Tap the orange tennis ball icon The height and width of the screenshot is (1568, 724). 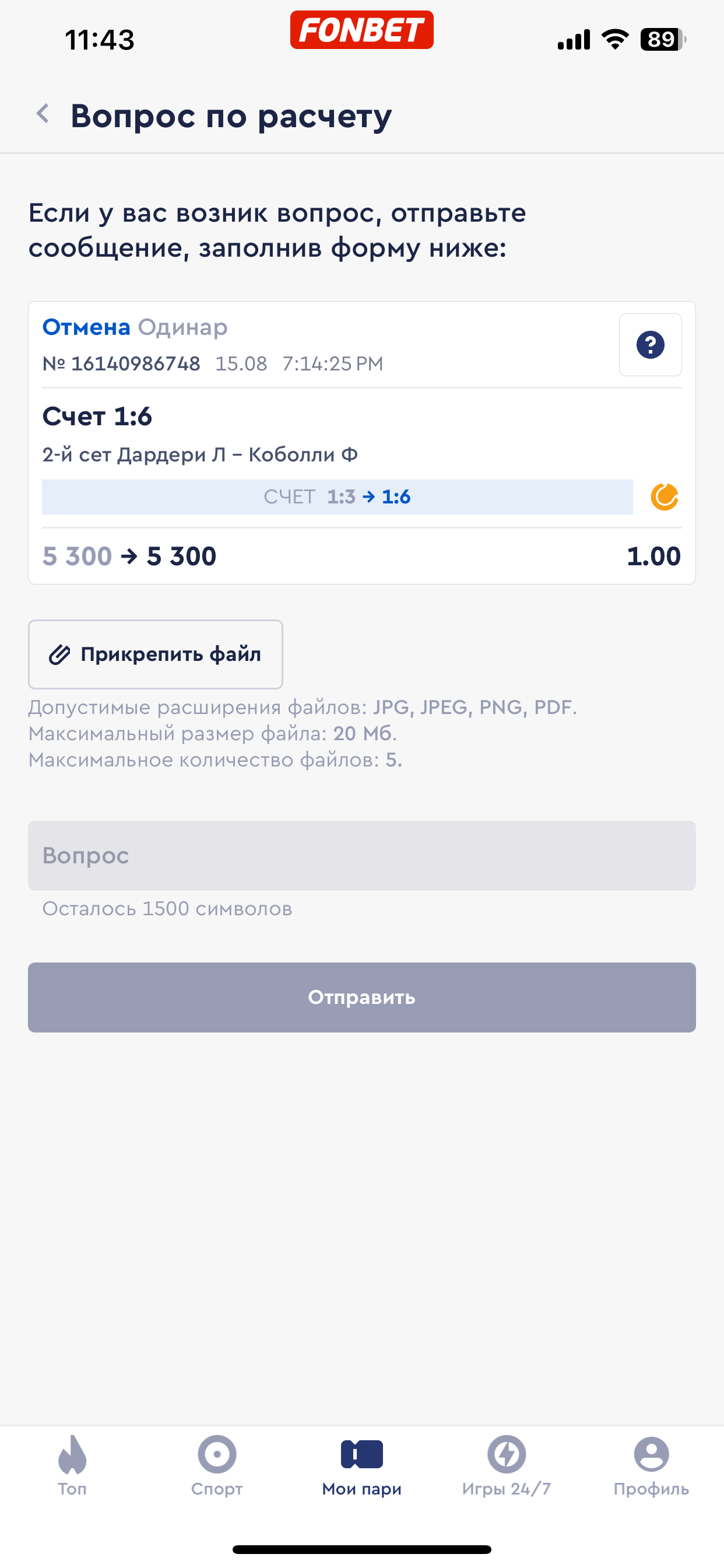pyautogui.click(x=665, y=496)
